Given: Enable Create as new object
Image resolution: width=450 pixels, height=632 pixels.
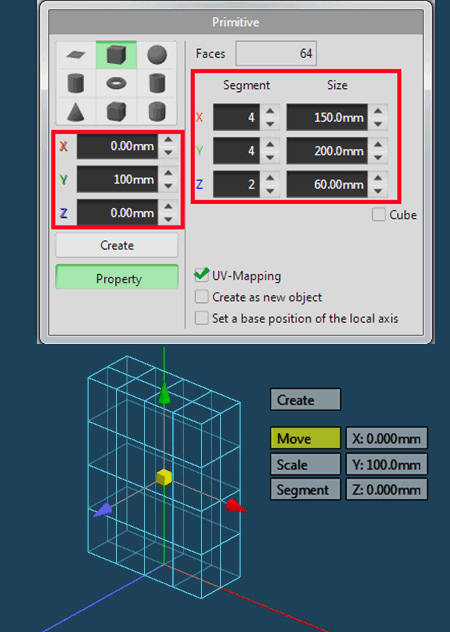Looking at the screenshot, I should pyautogui.click(x=202, y=297).
